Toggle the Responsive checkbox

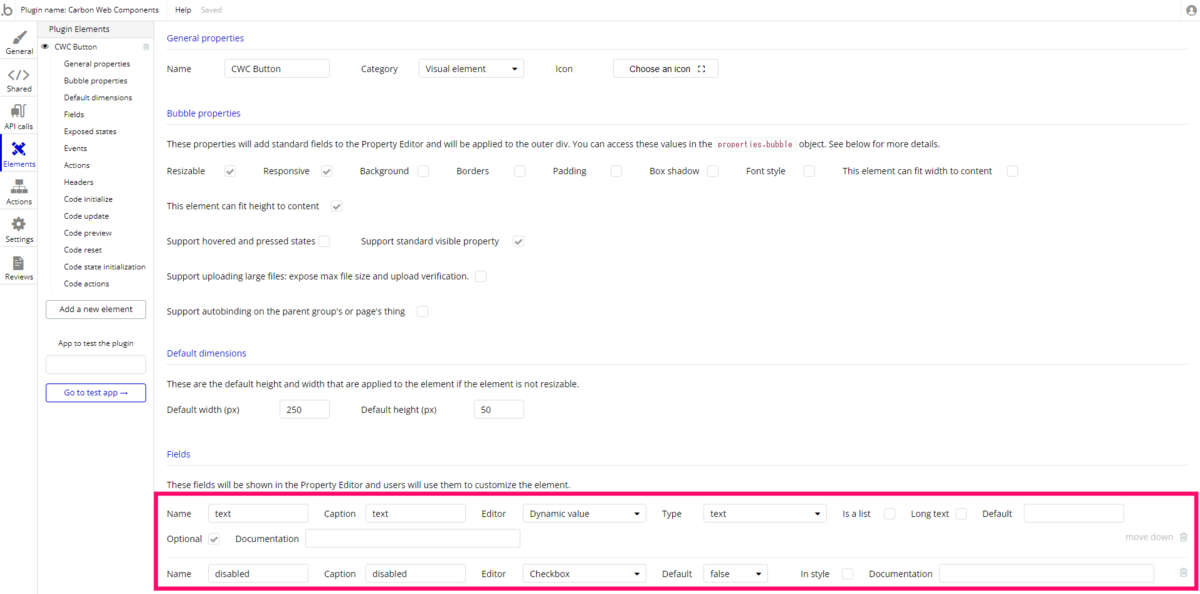pos(327,171)
